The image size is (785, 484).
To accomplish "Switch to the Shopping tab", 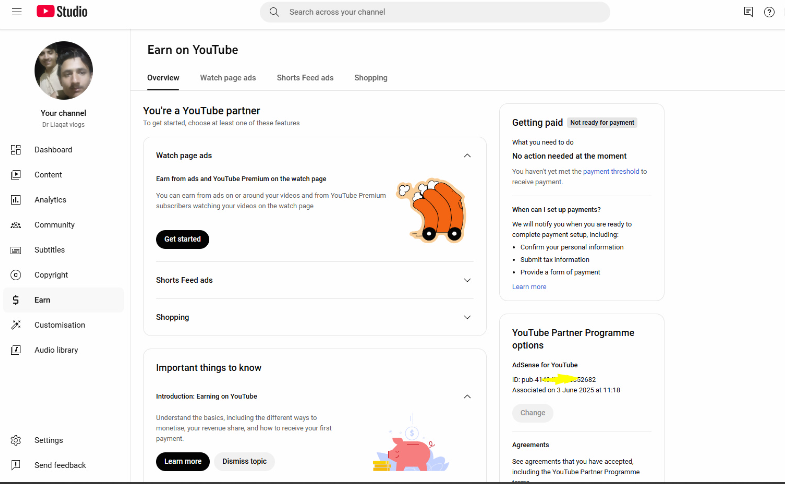I will pos(371,78).
